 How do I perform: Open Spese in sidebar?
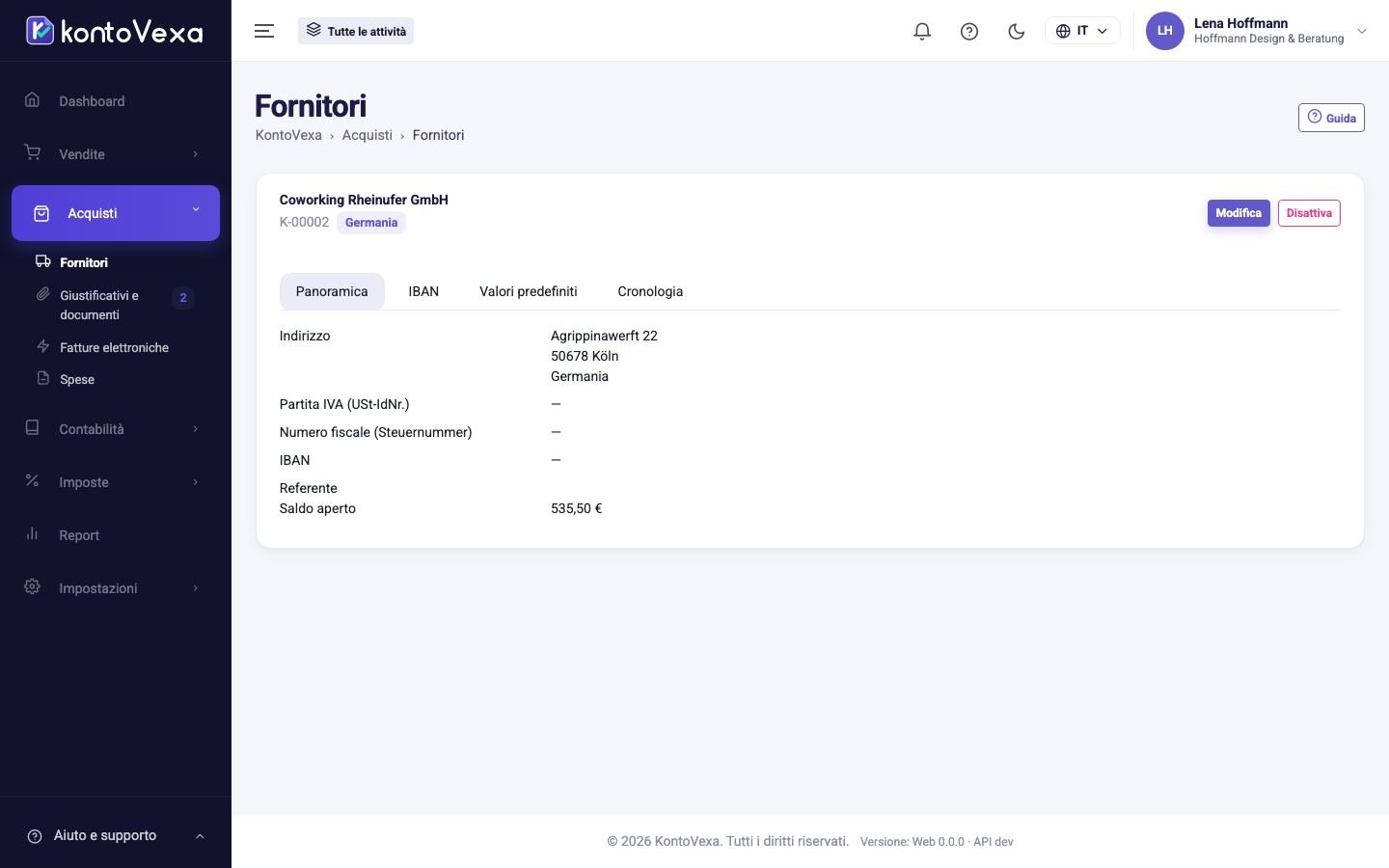77,379
